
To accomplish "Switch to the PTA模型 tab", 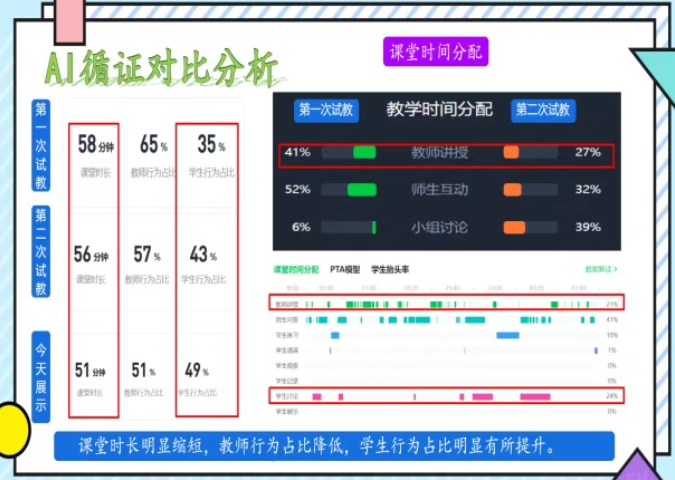I will 345,270.
